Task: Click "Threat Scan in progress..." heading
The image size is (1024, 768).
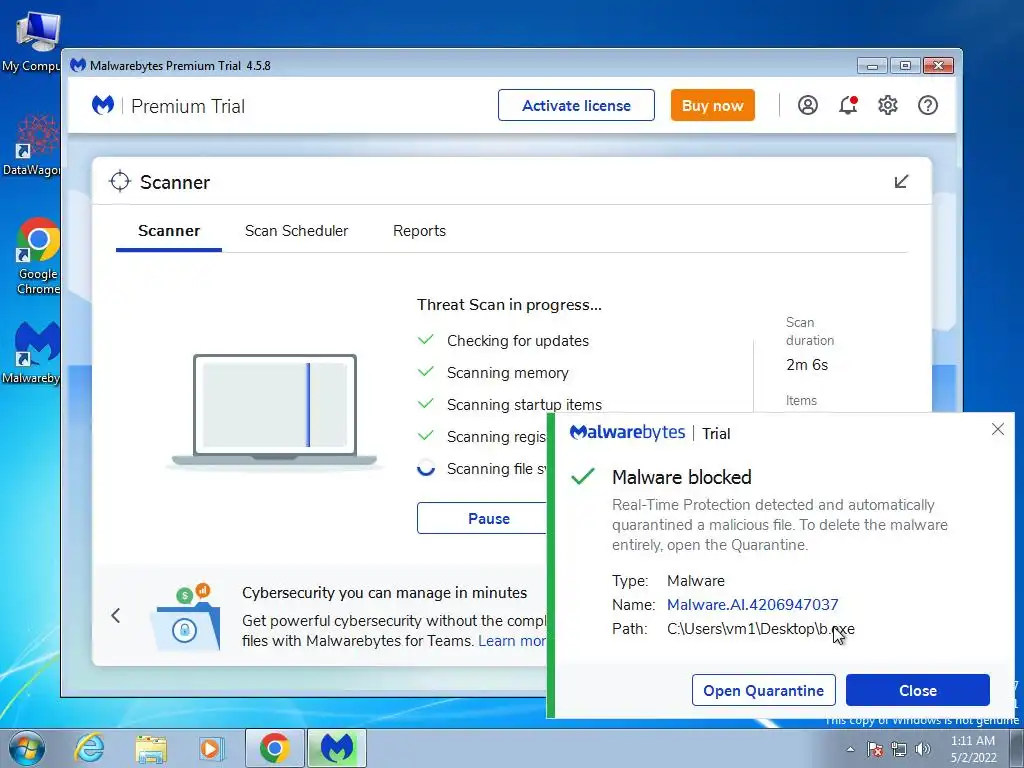Action: point(509,305)
